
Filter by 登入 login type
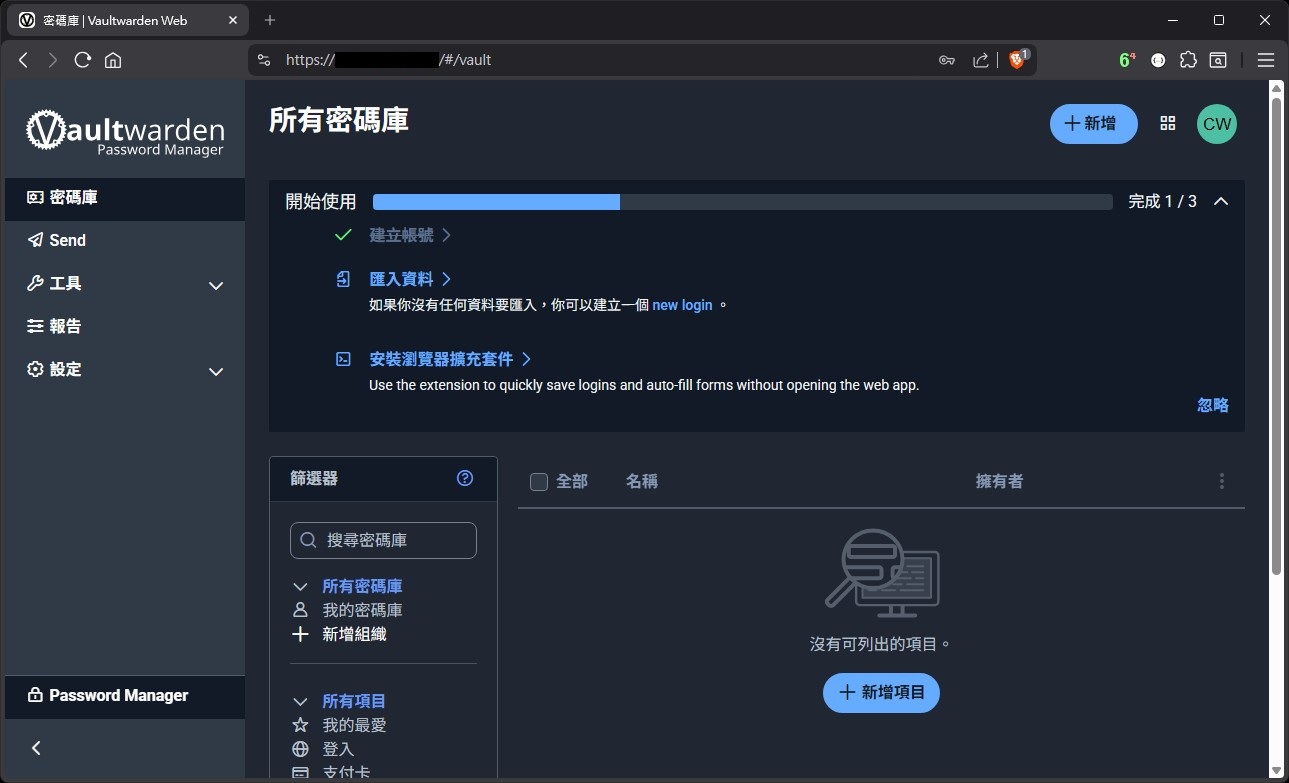338,749
